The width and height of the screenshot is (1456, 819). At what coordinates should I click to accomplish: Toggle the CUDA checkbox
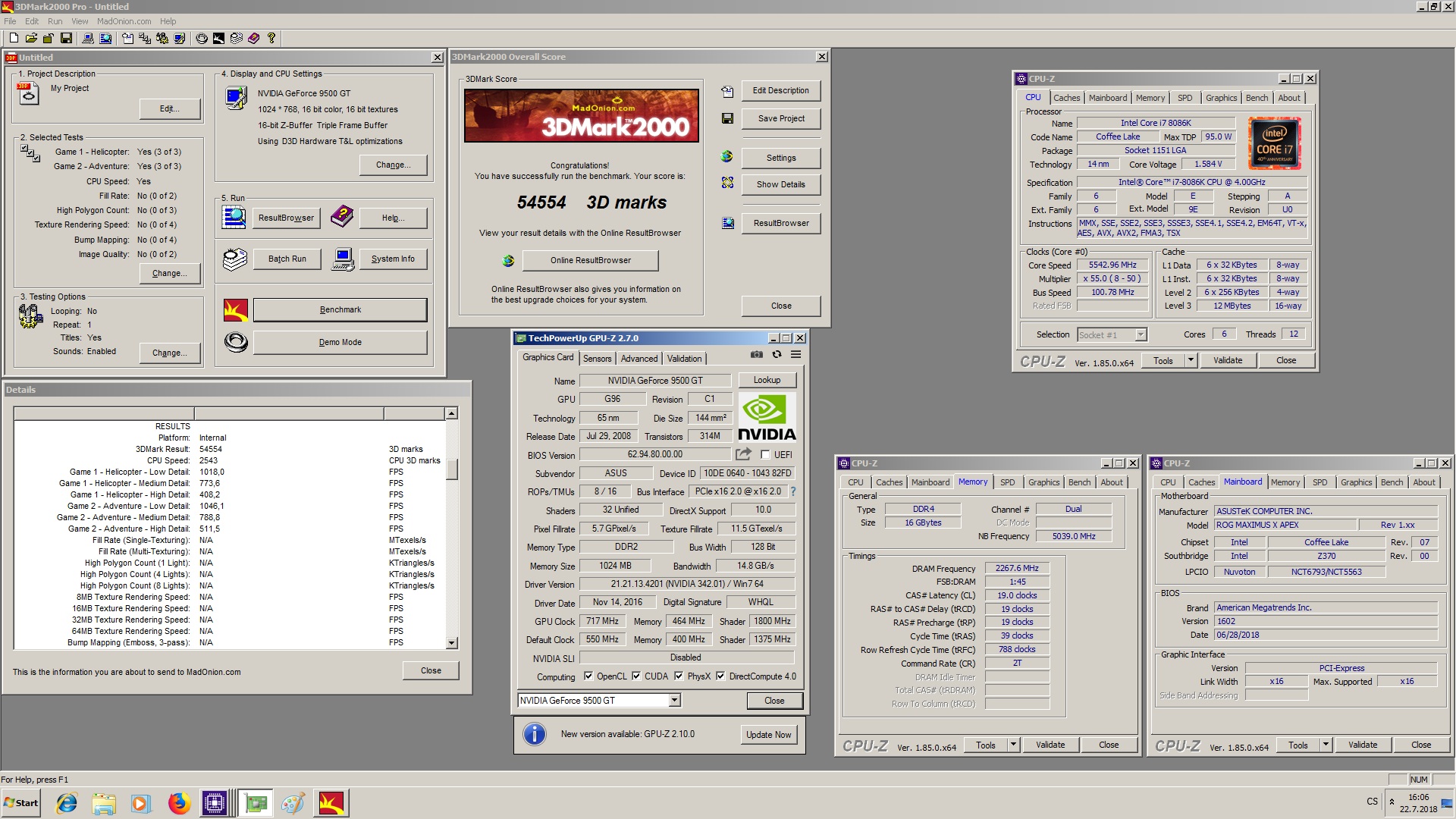636,676
